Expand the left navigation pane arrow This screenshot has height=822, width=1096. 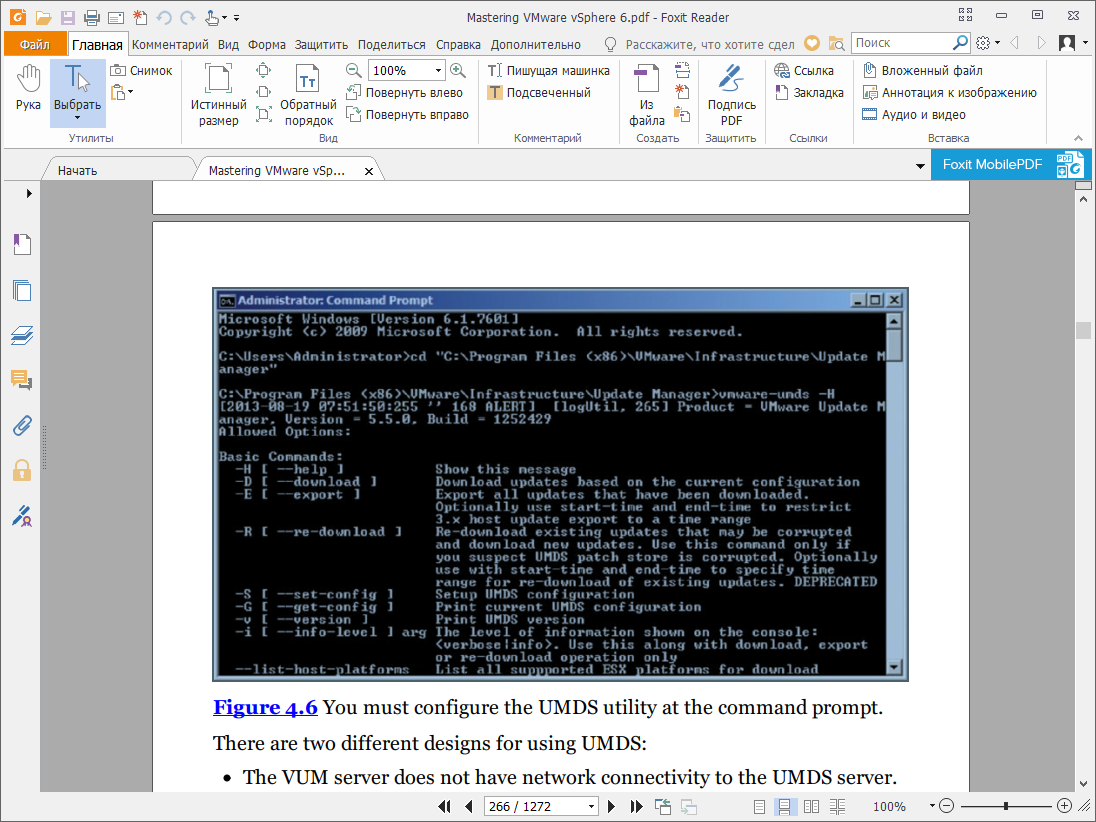pos(29,193)
